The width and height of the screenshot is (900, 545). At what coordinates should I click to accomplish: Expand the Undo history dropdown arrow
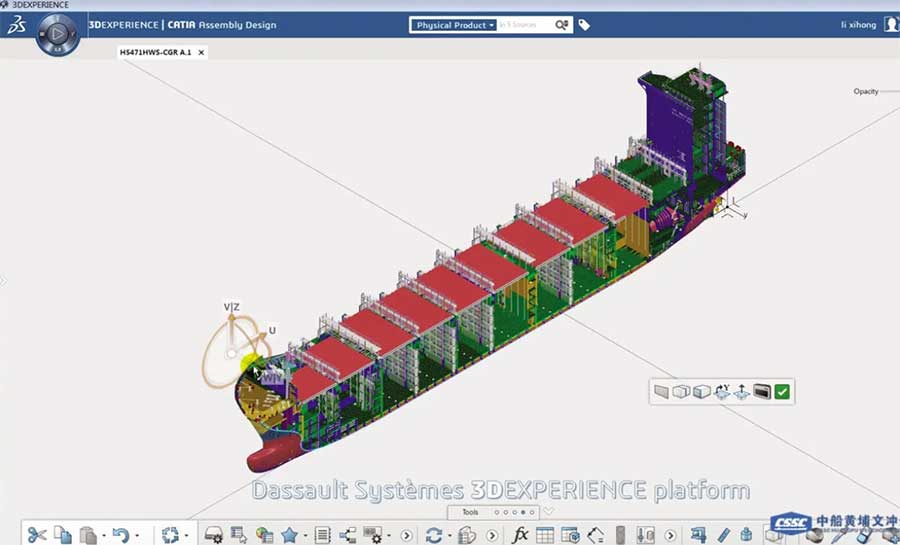137,536
